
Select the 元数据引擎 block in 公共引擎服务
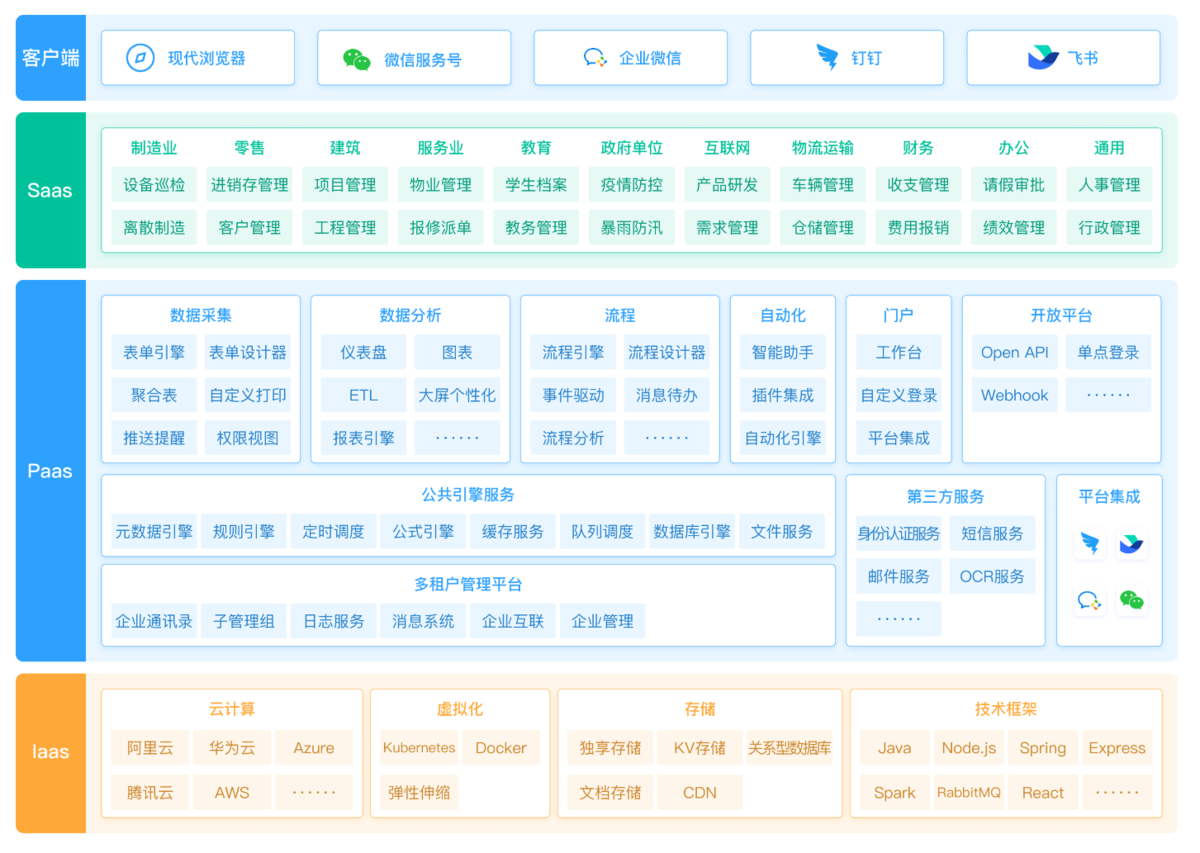click(x=154, y=532)
